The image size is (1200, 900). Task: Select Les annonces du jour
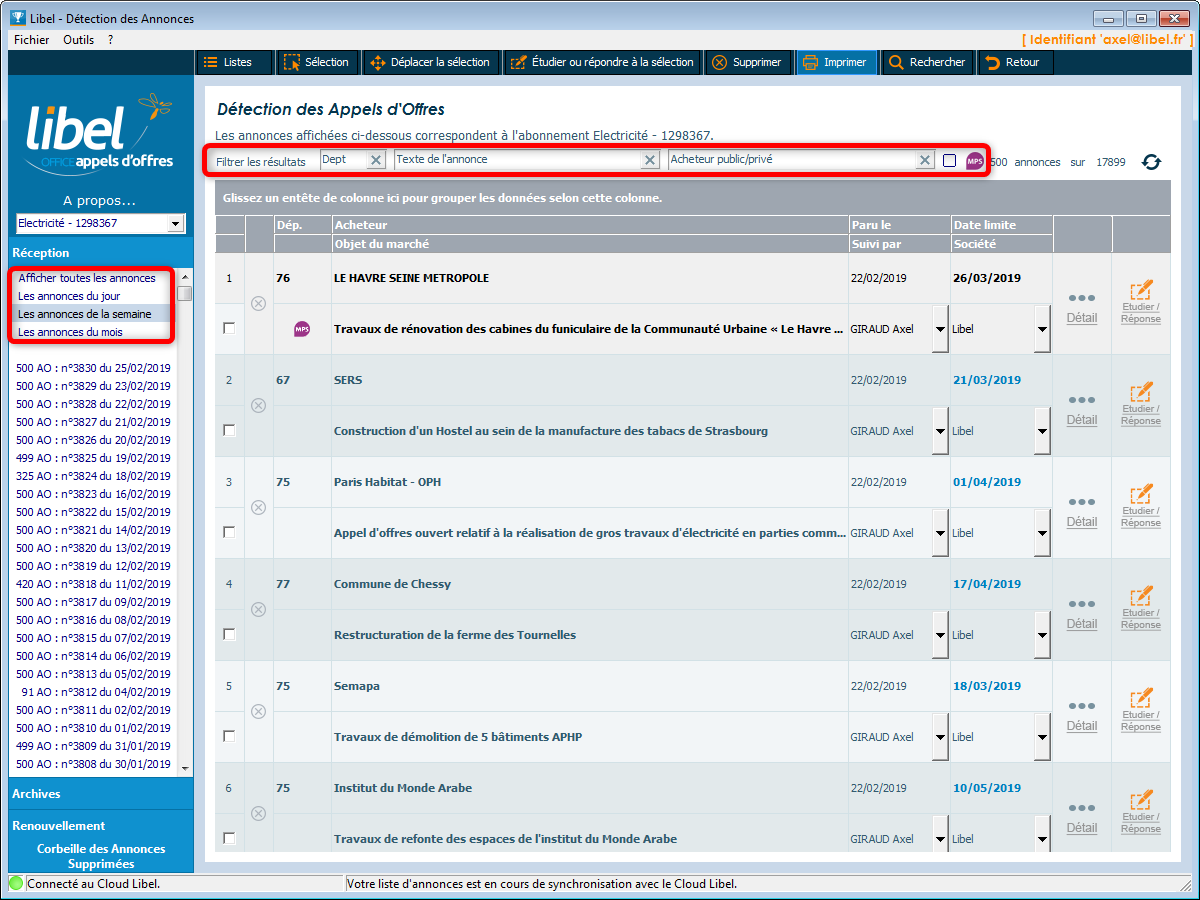(x=69, y=296)
